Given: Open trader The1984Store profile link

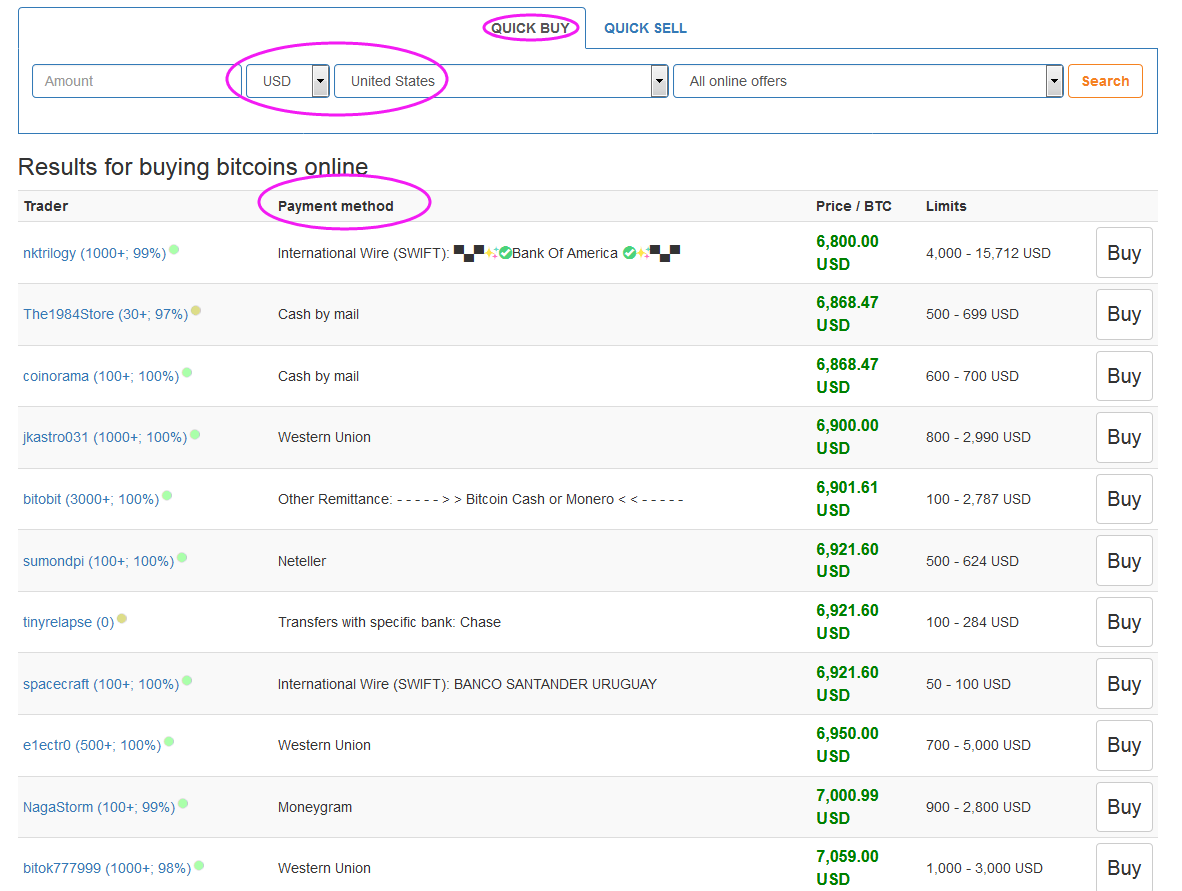Looking at the screenshot, I should (106, 314).
